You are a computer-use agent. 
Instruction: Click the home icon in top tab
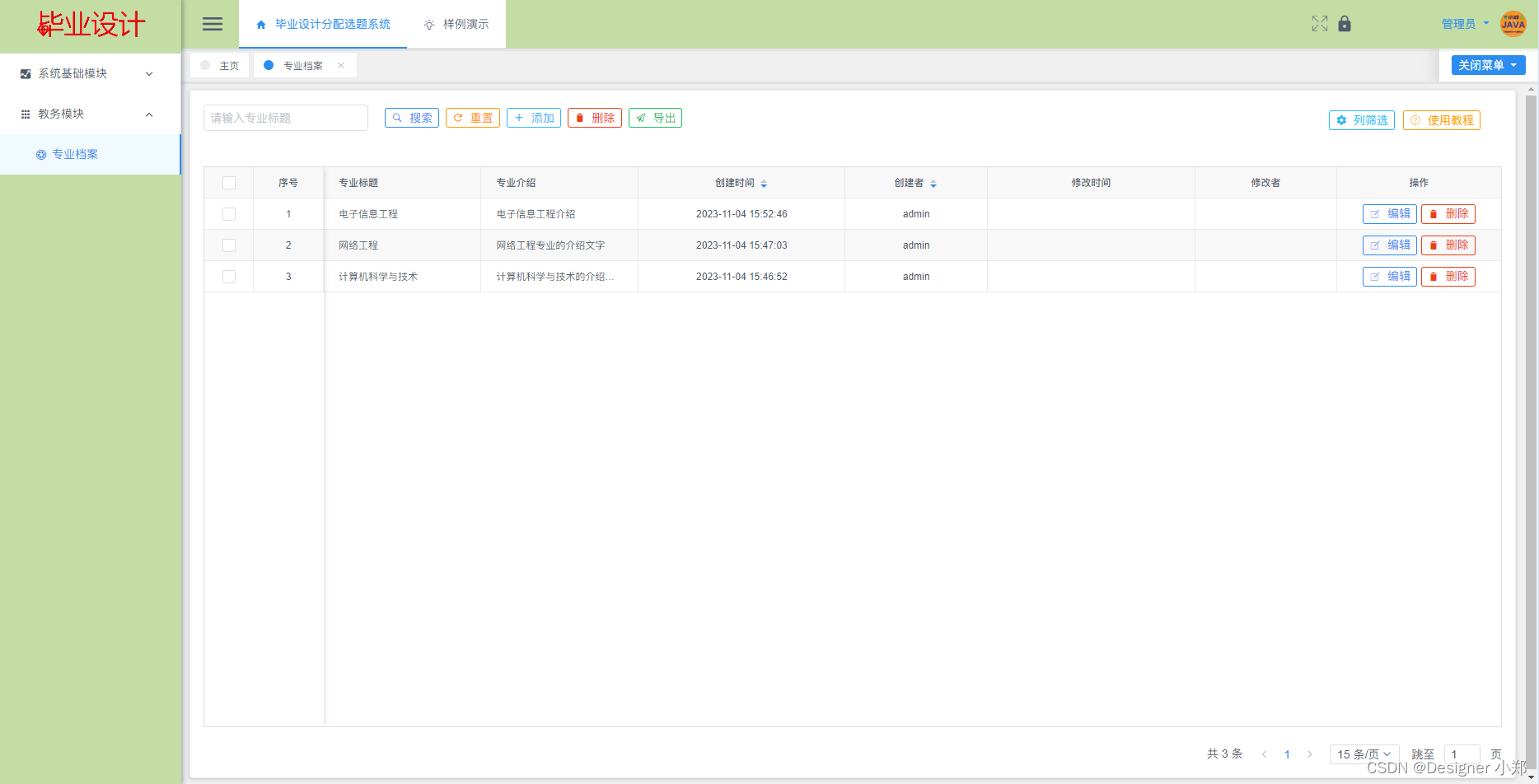coord(261,25)
